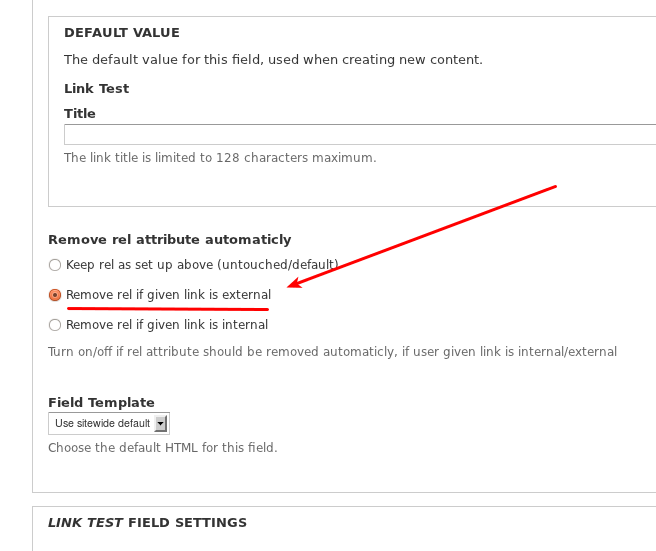Select 'Keep rel as set up above' radio button
Screen dimensions: 656x551
point(55,265)
